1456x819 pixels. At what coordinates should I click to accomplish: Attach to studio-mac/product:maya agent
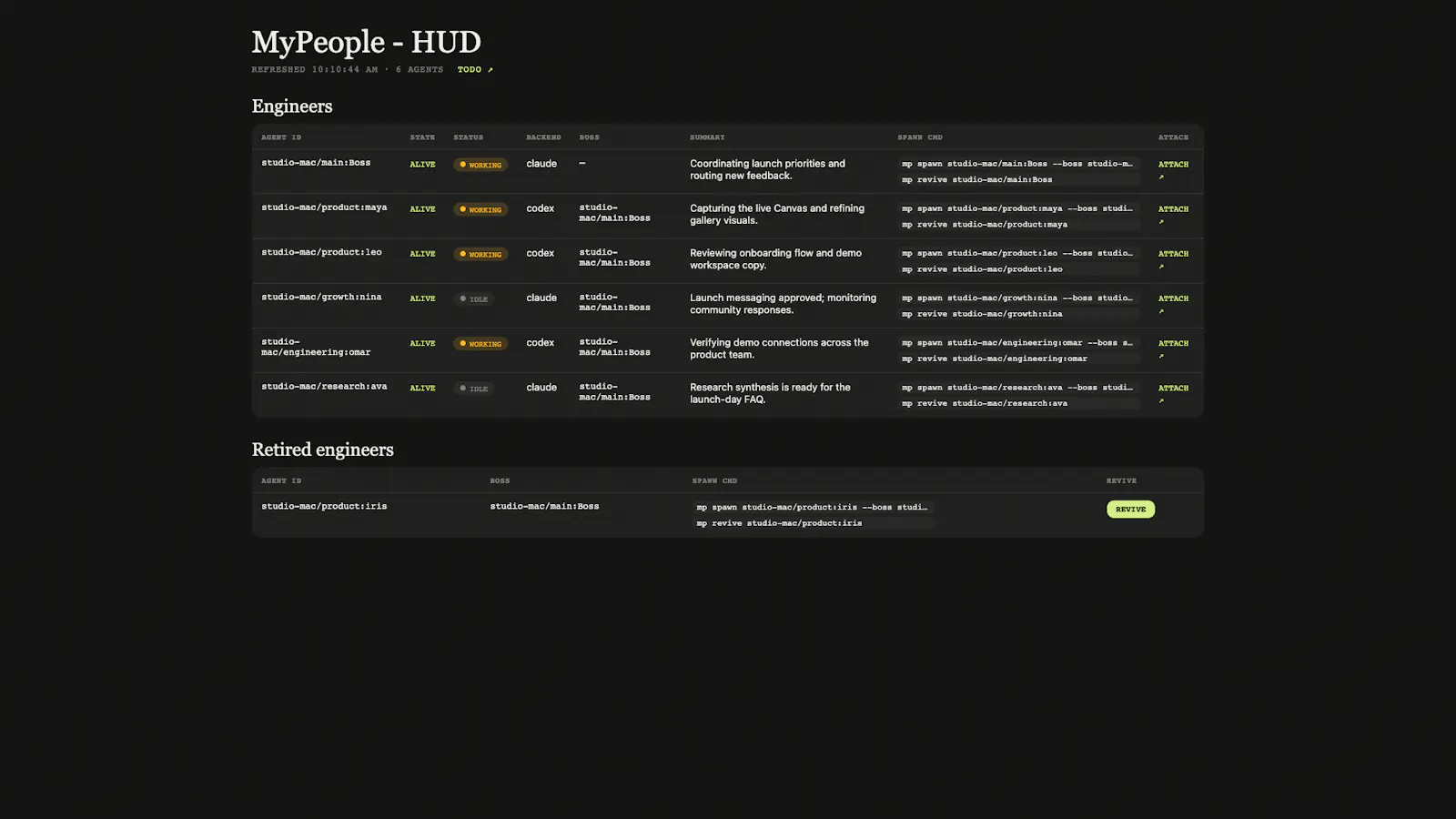1173,215
